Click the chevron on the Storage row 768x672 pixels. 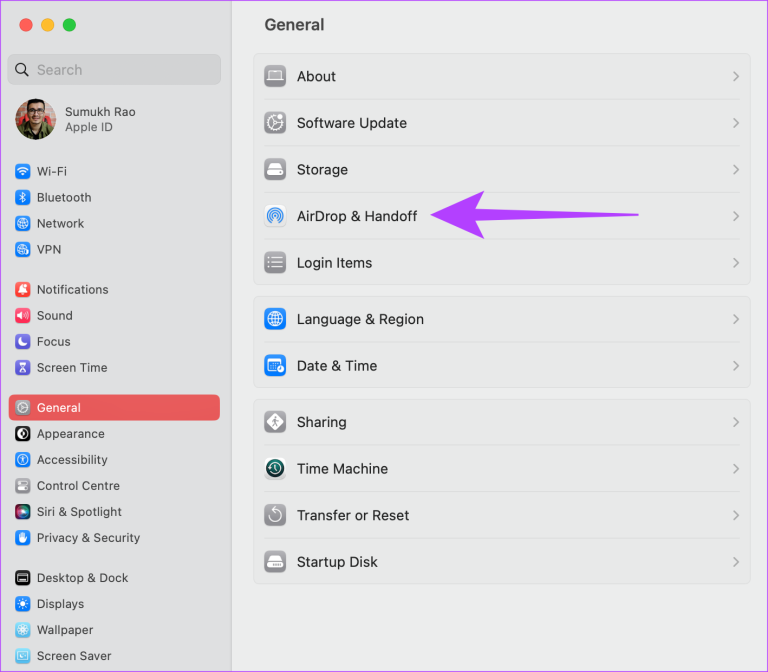736,169
